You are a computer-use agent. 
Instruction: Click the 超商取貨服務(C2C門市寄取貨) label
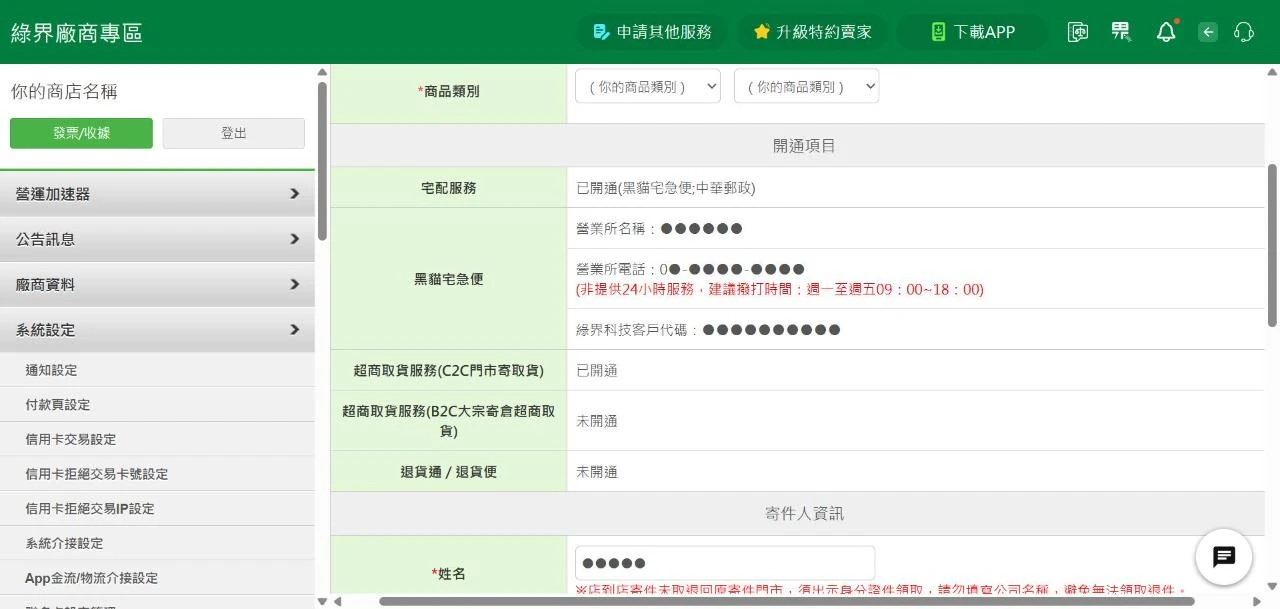[x=449, y=370]
